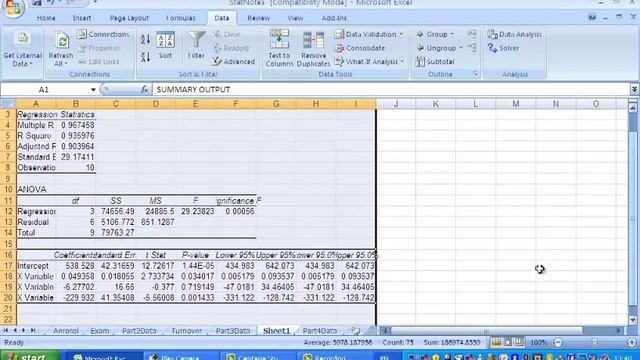Click Windows Start button

pos(29,356)
